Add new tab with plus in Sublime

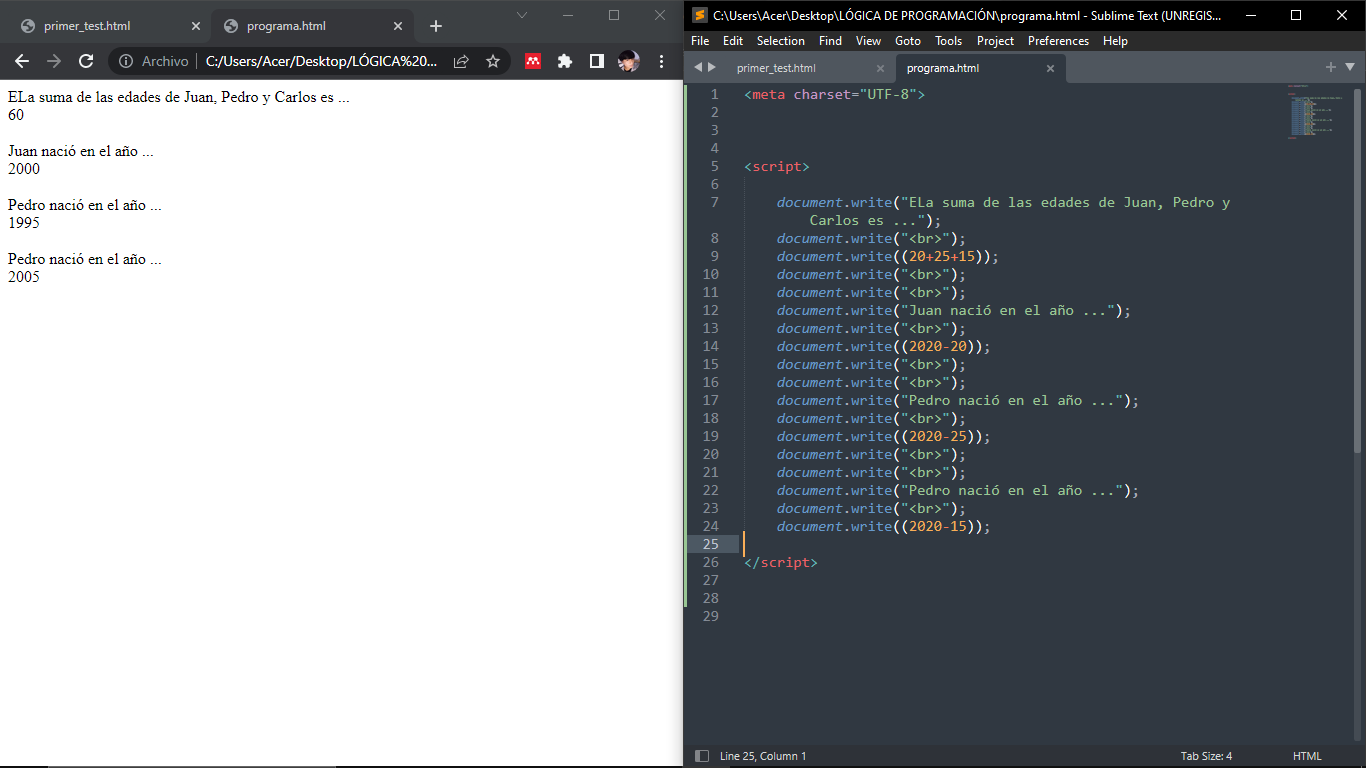pos(1331,67)
